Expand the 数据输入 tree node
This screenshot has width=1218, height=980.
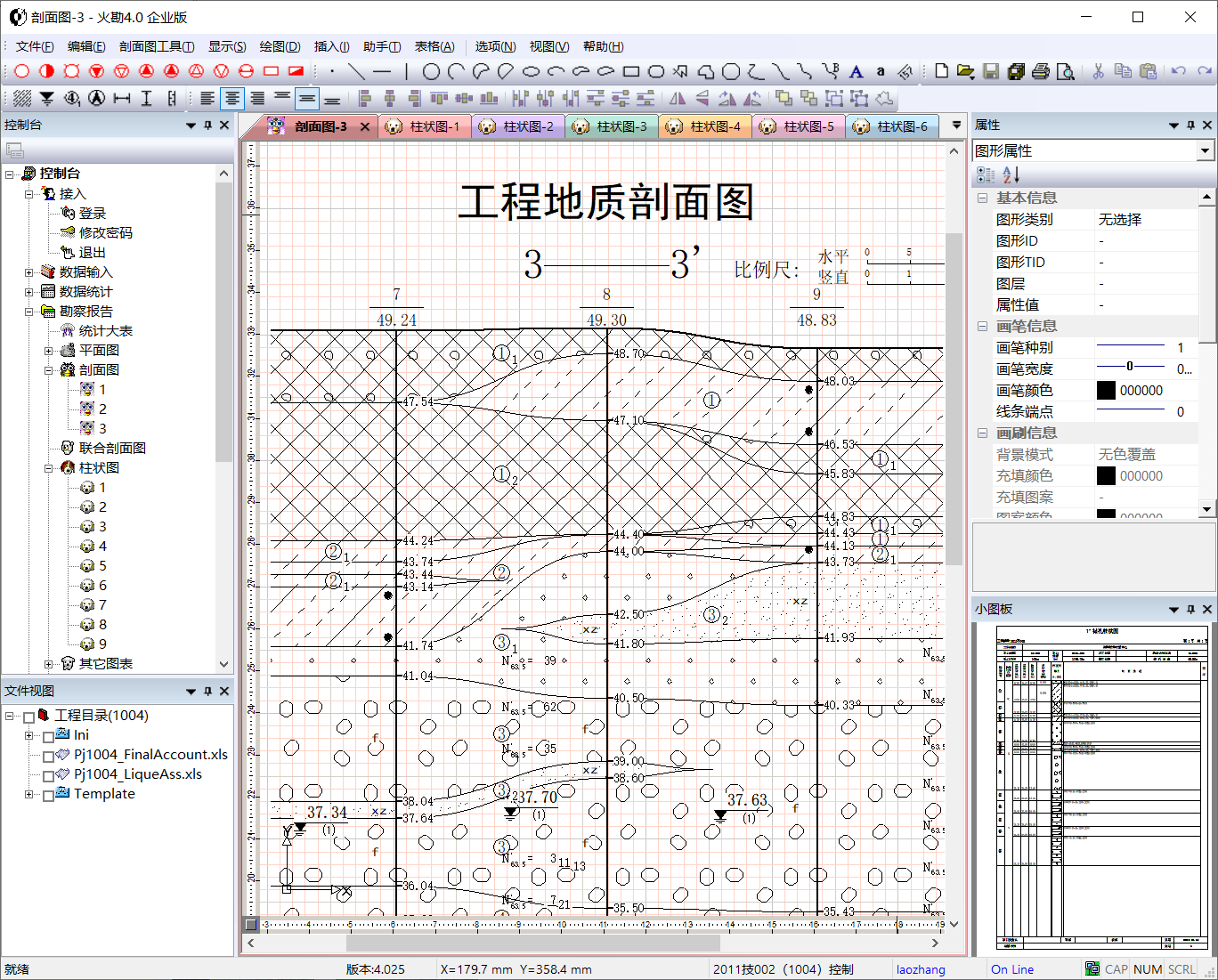29,272
